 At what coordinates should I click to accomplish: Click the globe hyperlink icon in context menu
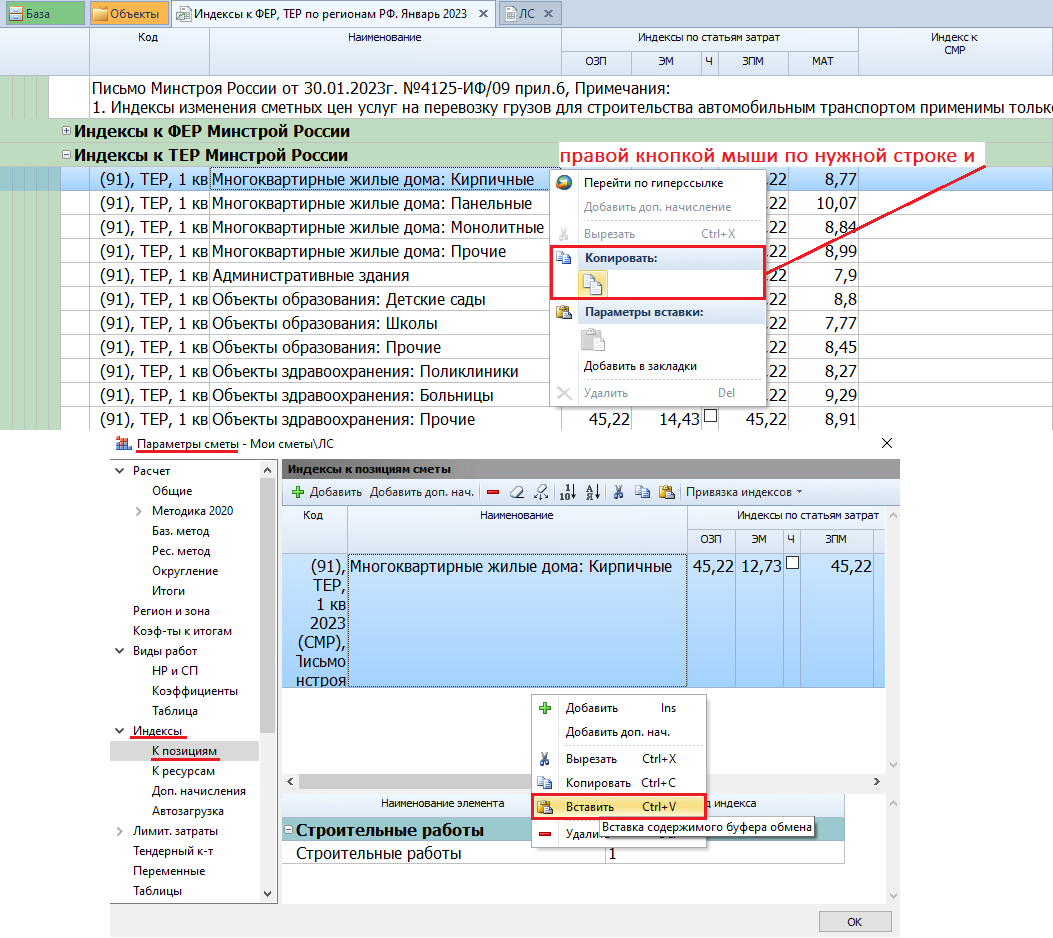(x=564, y=183)
